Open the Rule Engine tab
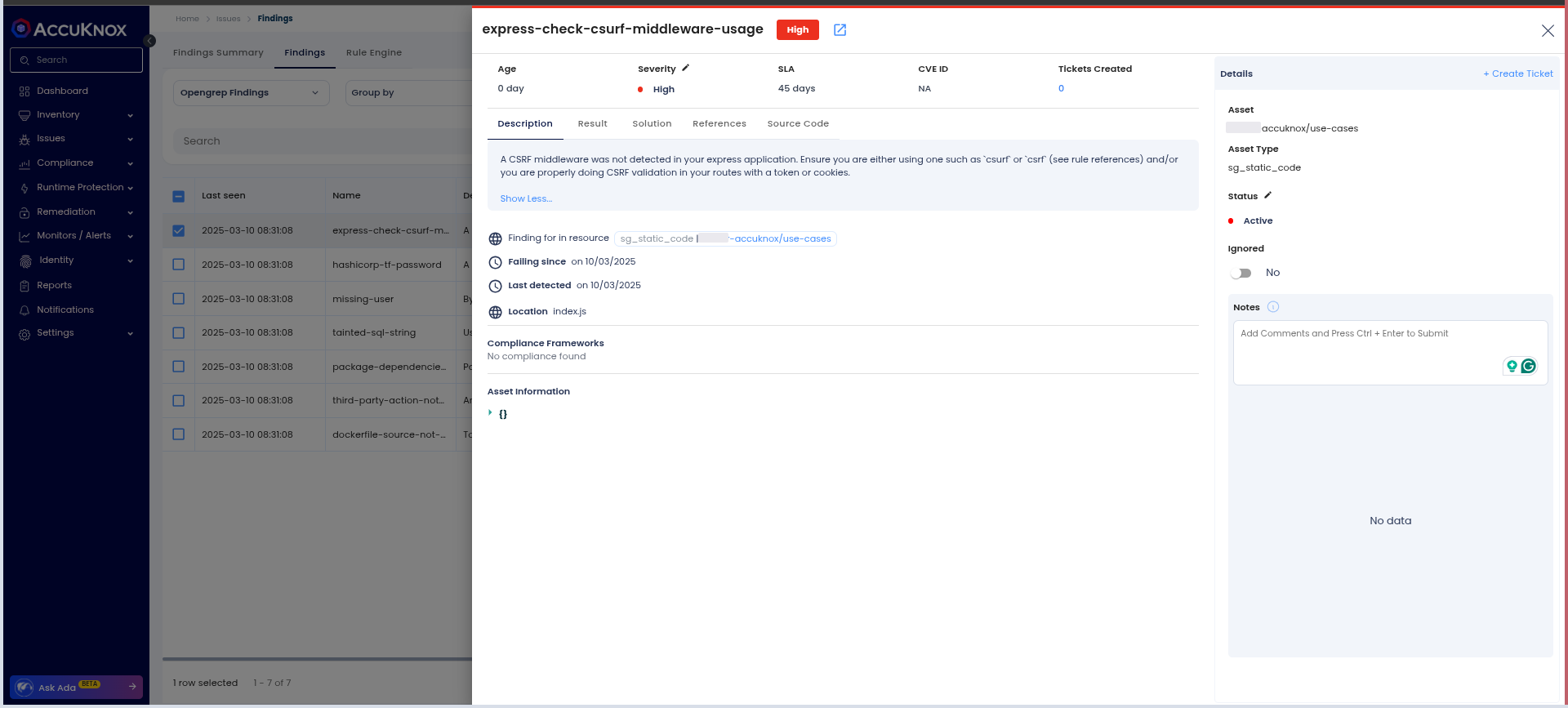 [374, 52]
